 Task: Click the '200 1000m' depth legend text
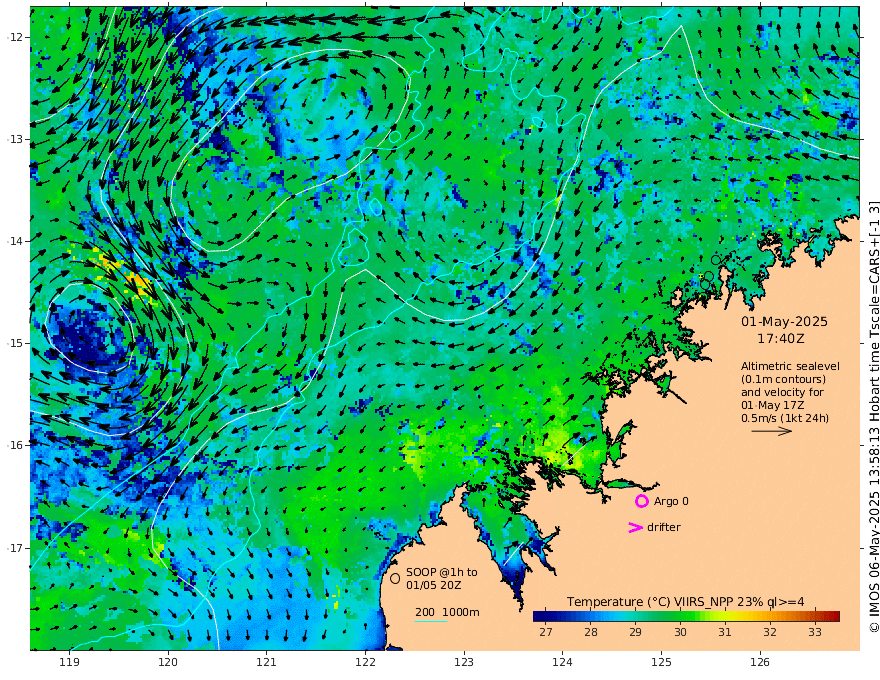447,612
